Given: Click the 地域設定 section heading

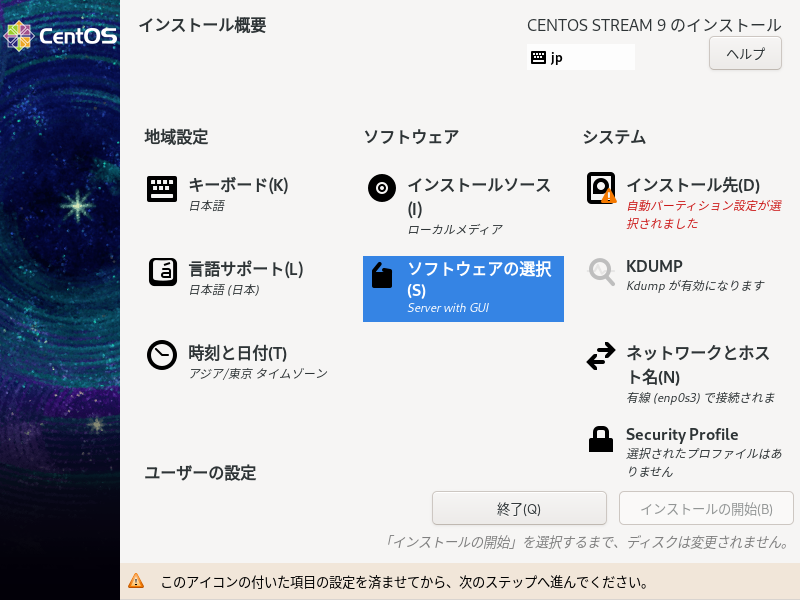Looking at the screenshot, I should click(176, 137).
